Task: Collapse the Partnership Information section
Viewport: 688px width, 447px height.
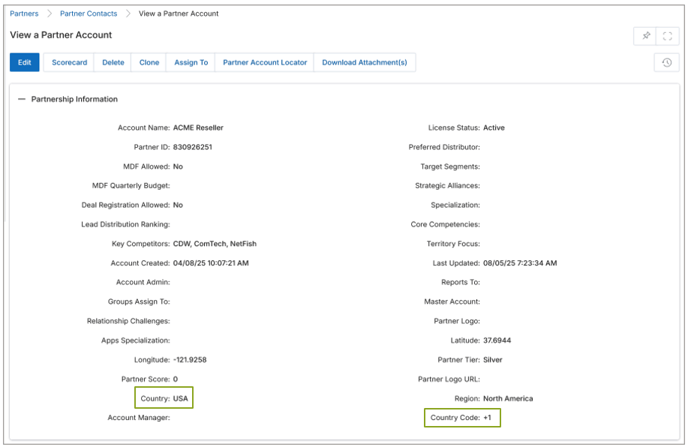Action: pos(22,100)
